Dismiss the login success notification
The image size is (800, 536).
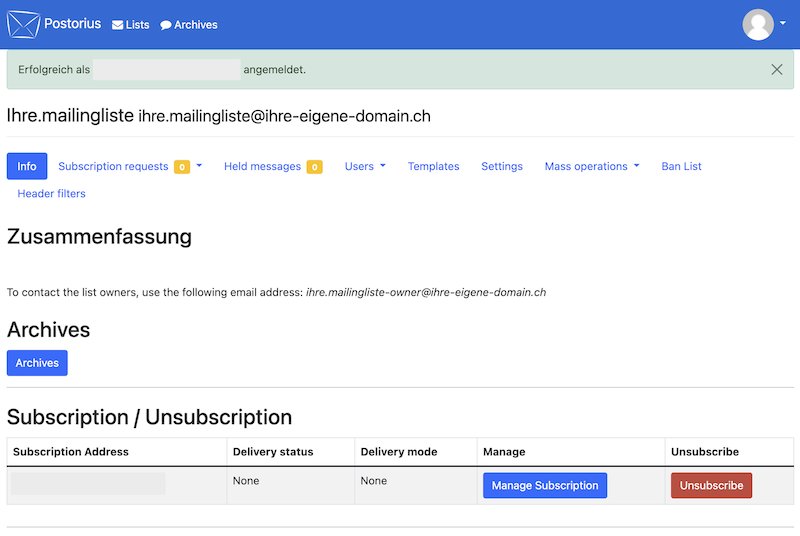tap(777, 69)
